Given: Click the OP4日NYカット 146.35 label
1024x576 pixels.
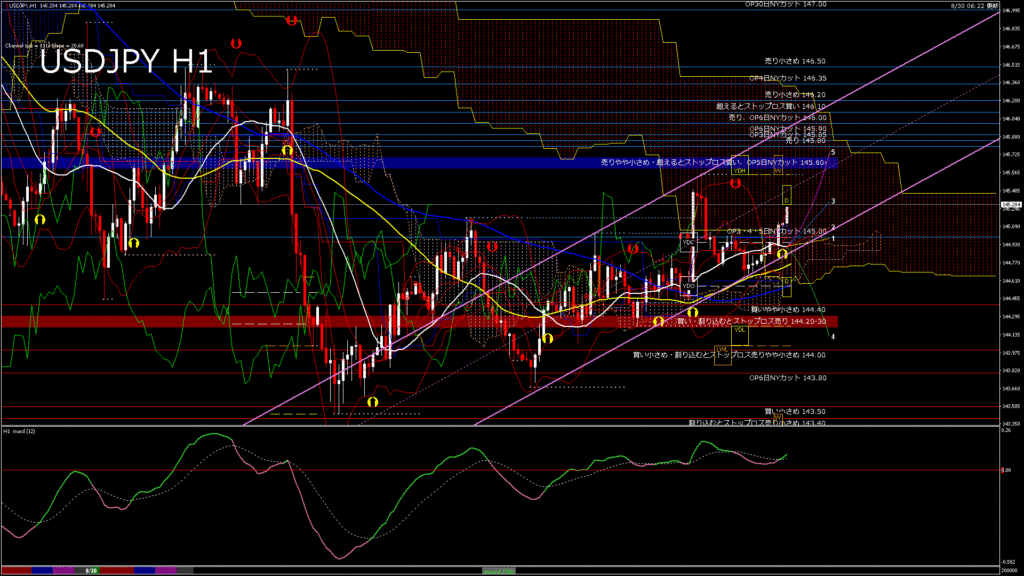Looking at the screenshot, I should tap(788, 78).
